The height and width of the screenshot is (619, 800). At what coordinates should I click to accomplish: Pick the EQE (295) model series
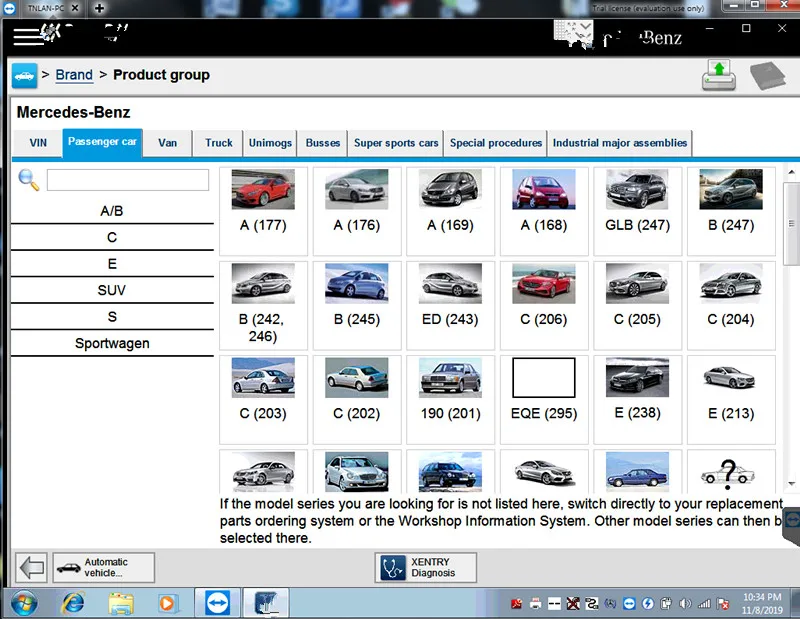point(544,392)
